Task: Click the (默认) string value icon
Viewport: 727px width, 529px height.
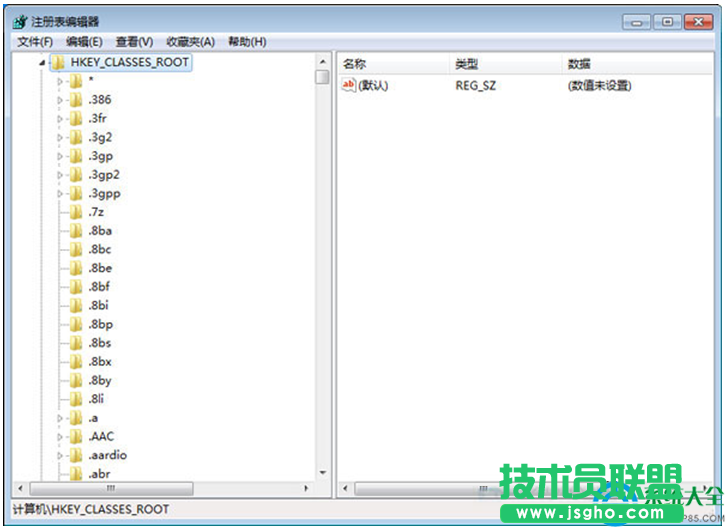Action: click(x=349, y=86)
